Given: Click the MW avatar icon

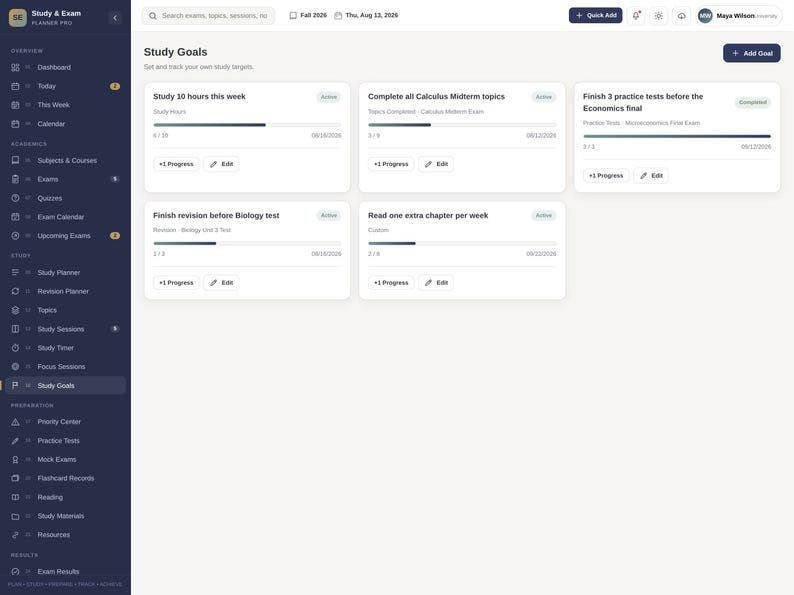Looking at the screenshot, I should click(x=705, y=16).
